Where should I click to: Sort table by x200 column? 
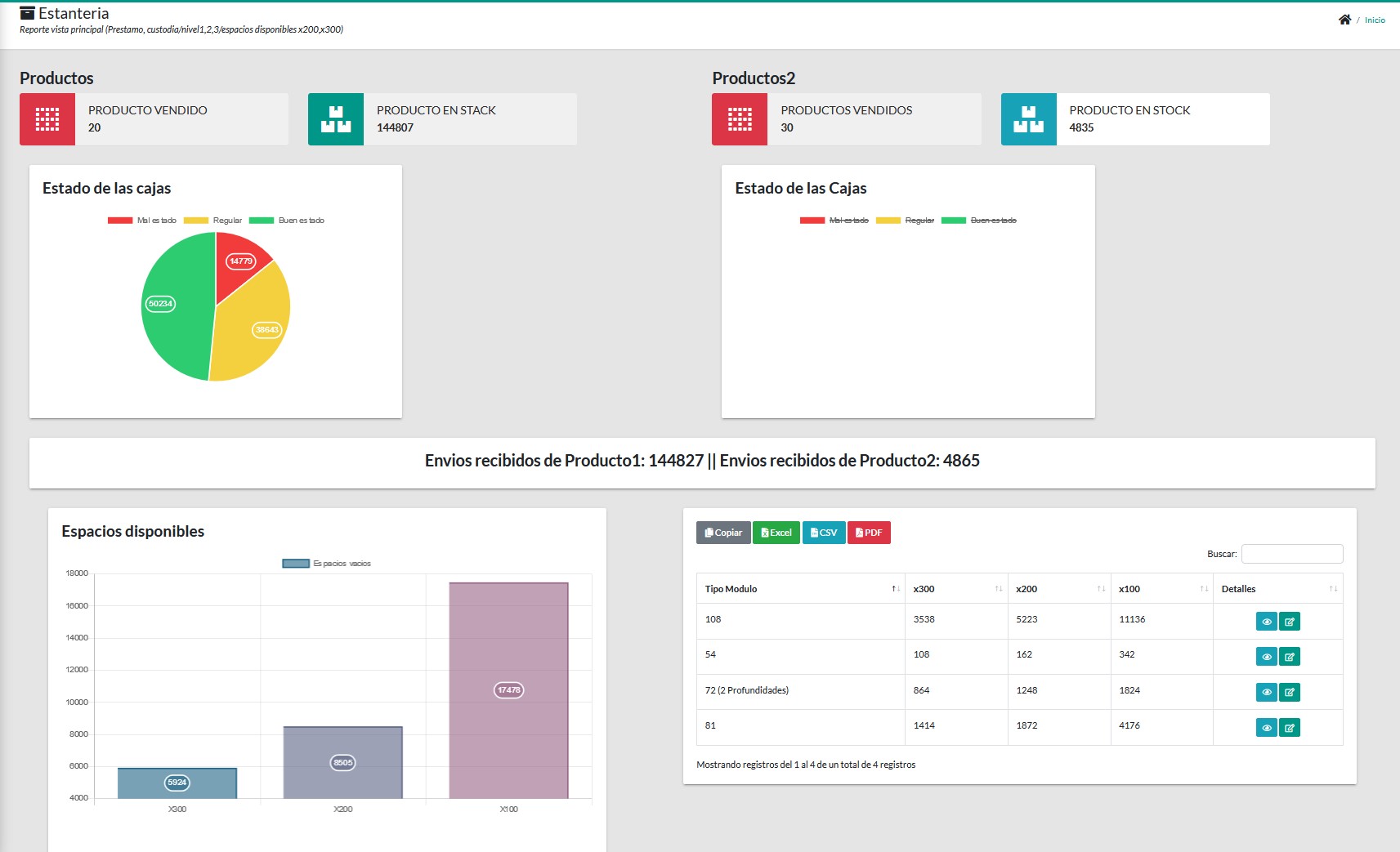1059,589
